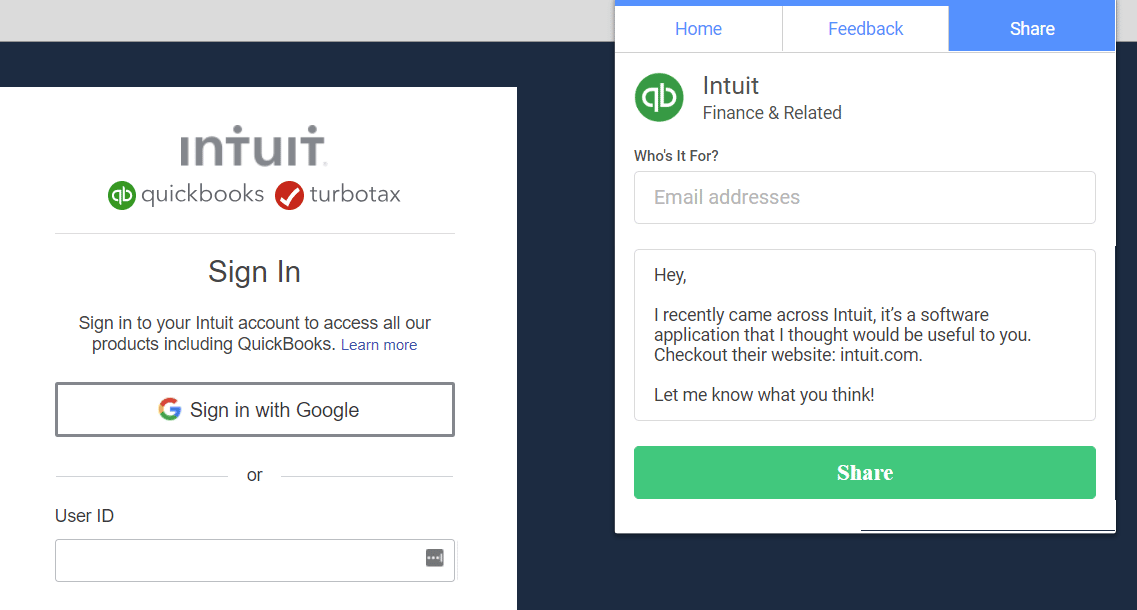
Task: Click the Intuit title in the share panel
Action: click(x=730, y=85)
